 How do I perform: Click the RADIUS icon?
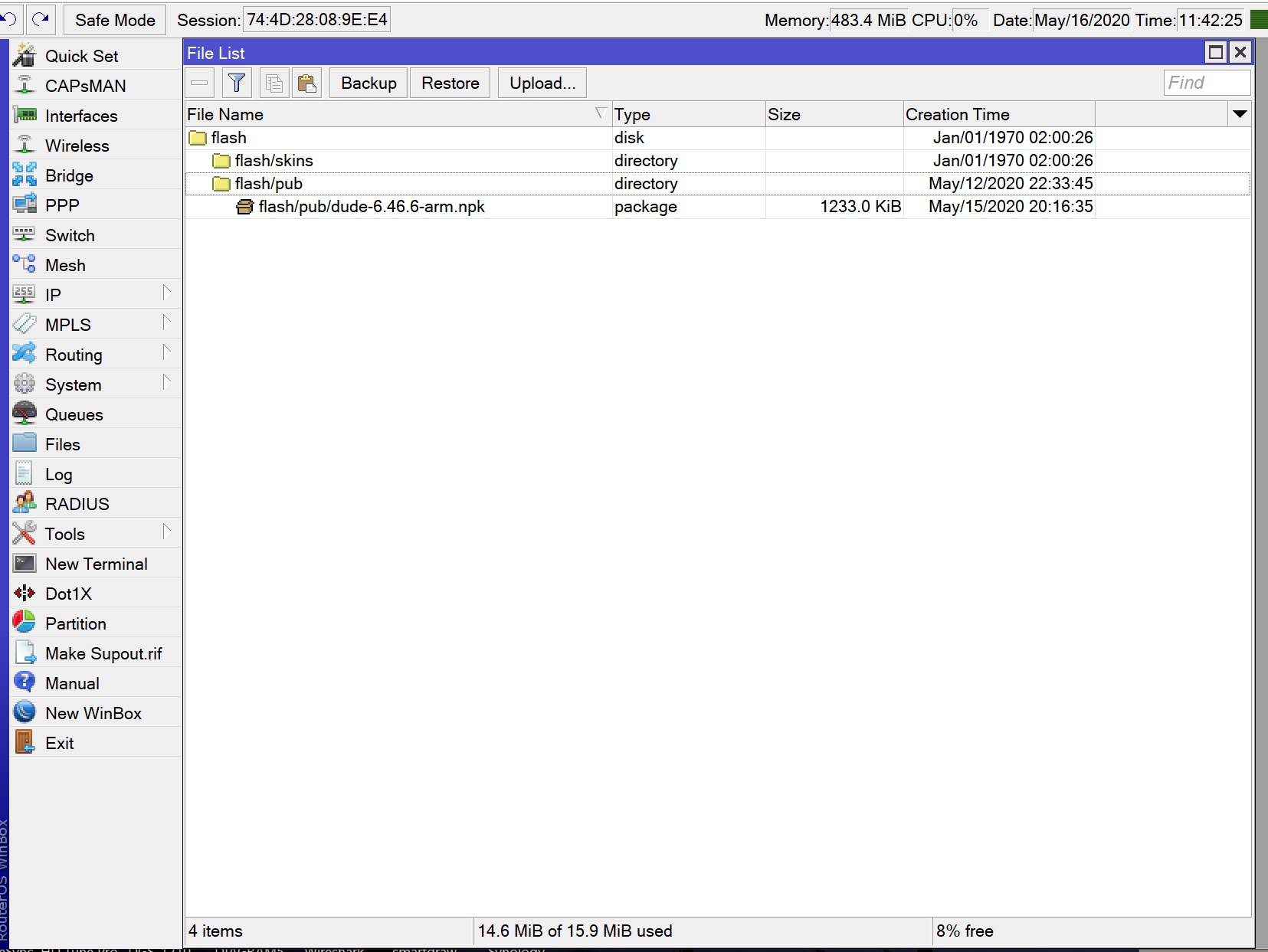[x=25, y=503]
